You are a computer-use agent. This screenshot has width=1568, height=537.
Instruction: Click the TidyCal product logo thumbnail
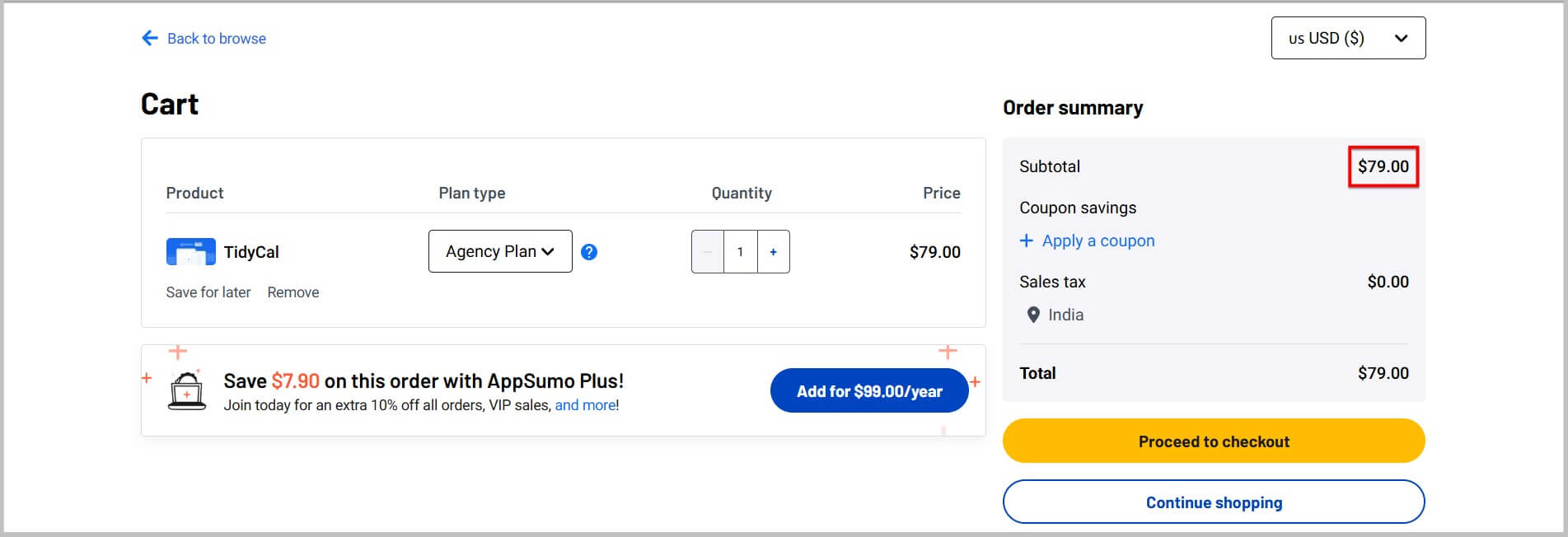(190, 252)
